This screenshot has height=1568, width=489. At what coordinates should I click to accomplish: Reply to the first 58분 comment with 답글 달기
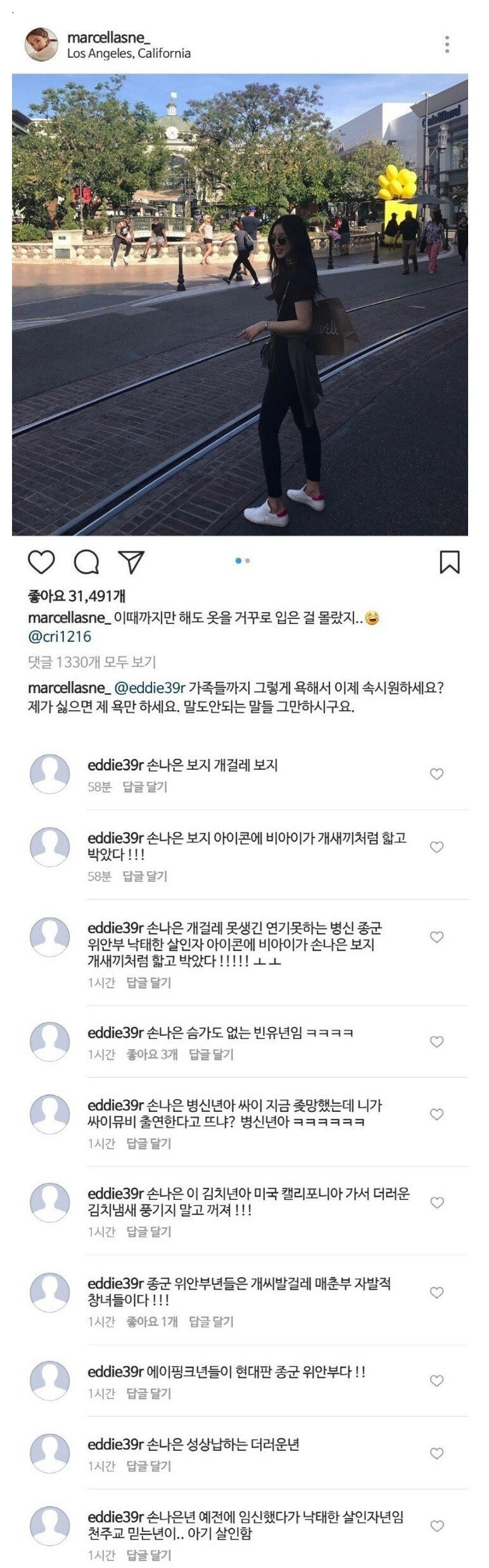(x=145, y=787)
